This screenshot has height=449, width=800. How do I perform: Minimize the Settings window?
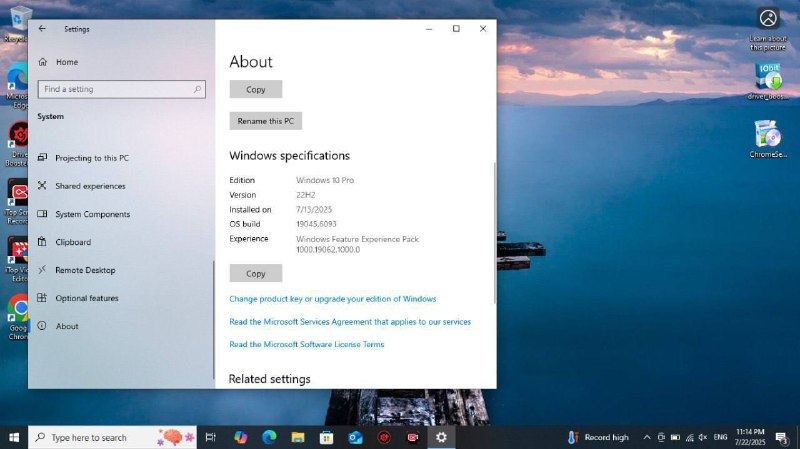point(429,29)
